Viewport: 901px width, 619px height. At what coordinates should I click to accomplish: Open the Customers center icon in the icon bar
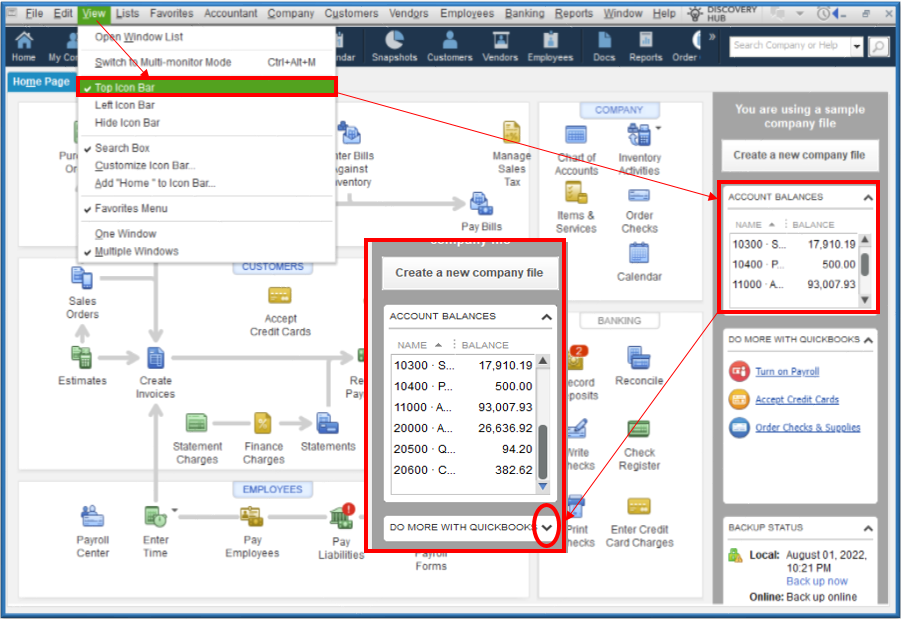[x=449, y=47]
